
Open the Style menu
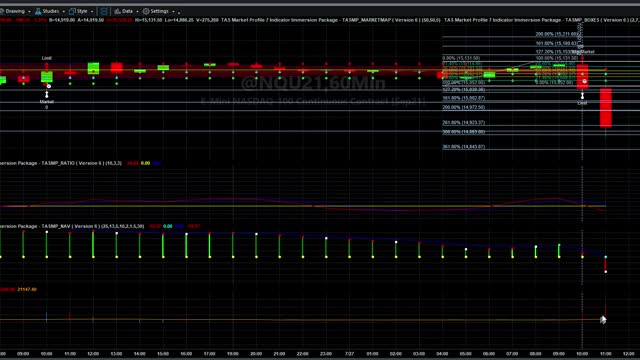(x=81, y=11)
